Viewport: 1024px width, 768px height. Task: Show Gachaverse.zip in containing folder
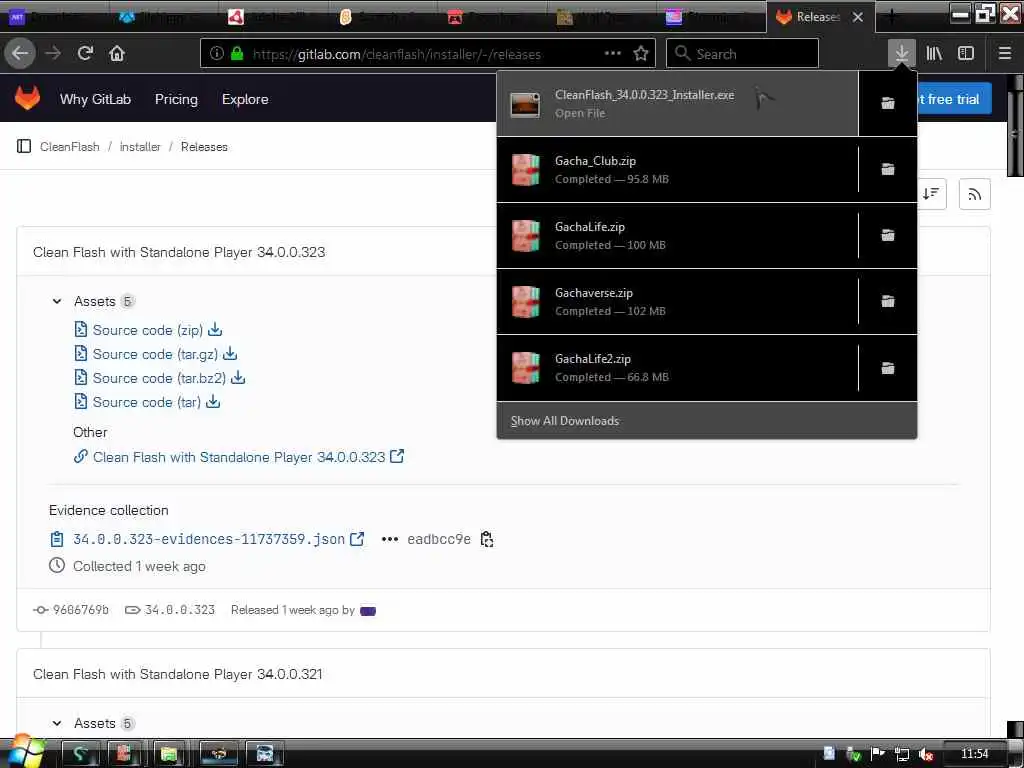(888, 301)
